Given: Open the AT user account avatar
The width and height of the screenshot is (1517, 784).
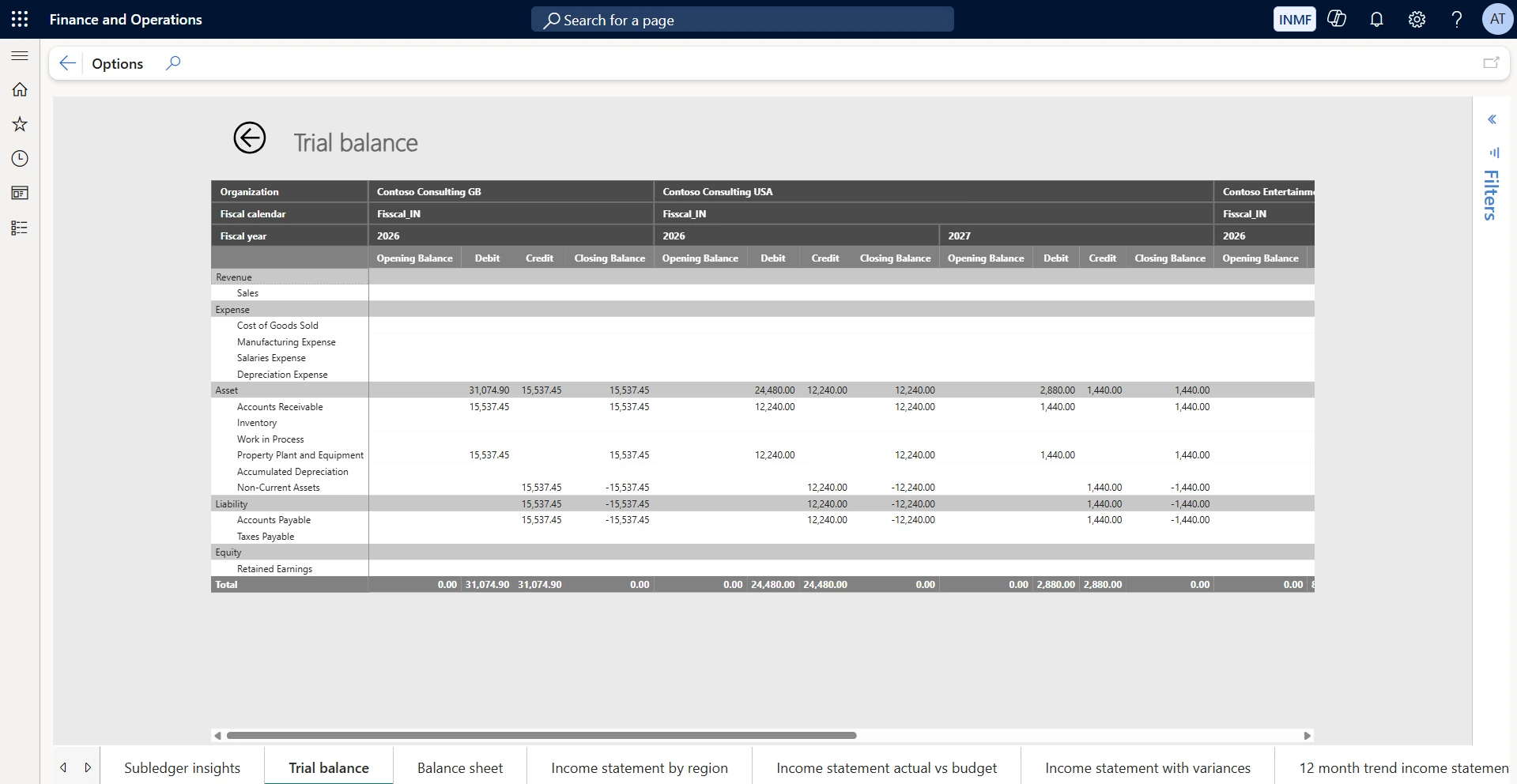Looking at the screenshot, I should pos(1497,19).
